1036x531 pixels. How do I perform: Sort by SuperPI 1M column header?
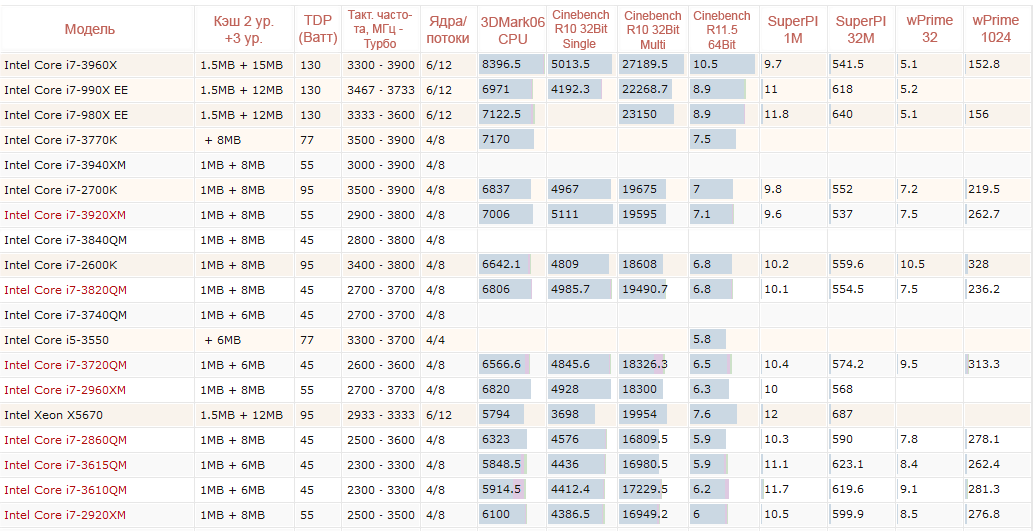(x=793, y=30)
